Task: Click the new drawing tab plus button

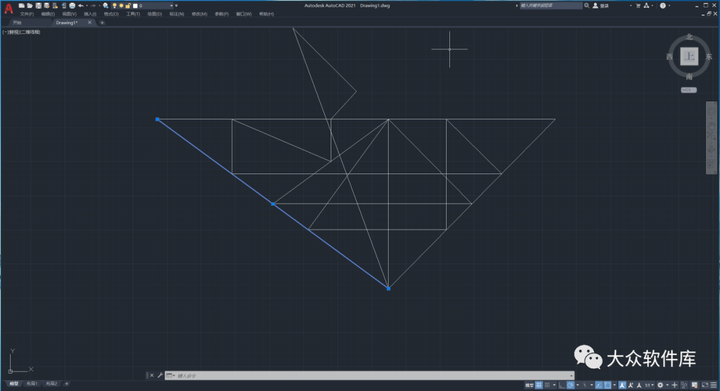Action: [102, 22]
